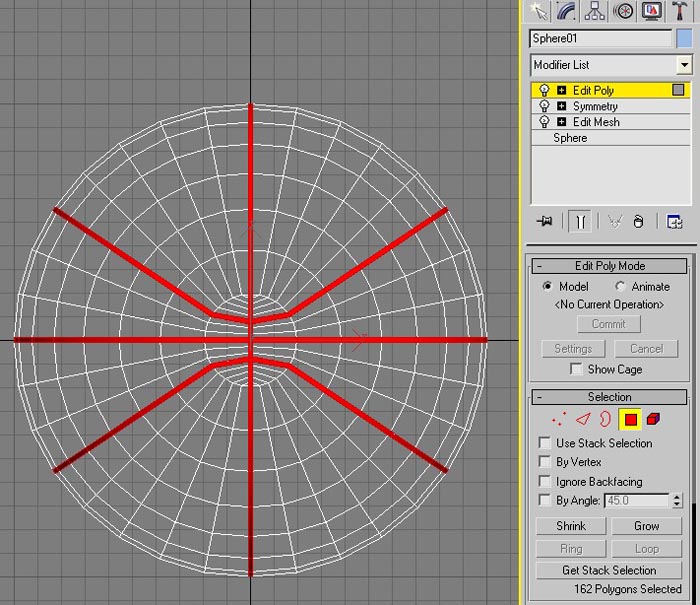Screen dimensions: 700x605
Task: Click the Commit button
Action: point(608,324)
